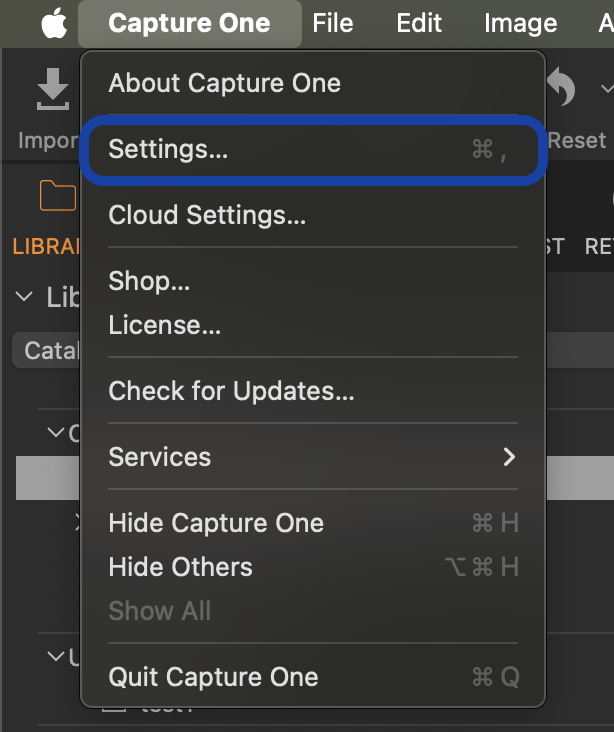The width and height of the screenshot is (614, 732).
Task: Collapse the Library panel chevron
Action: point(24,296)
